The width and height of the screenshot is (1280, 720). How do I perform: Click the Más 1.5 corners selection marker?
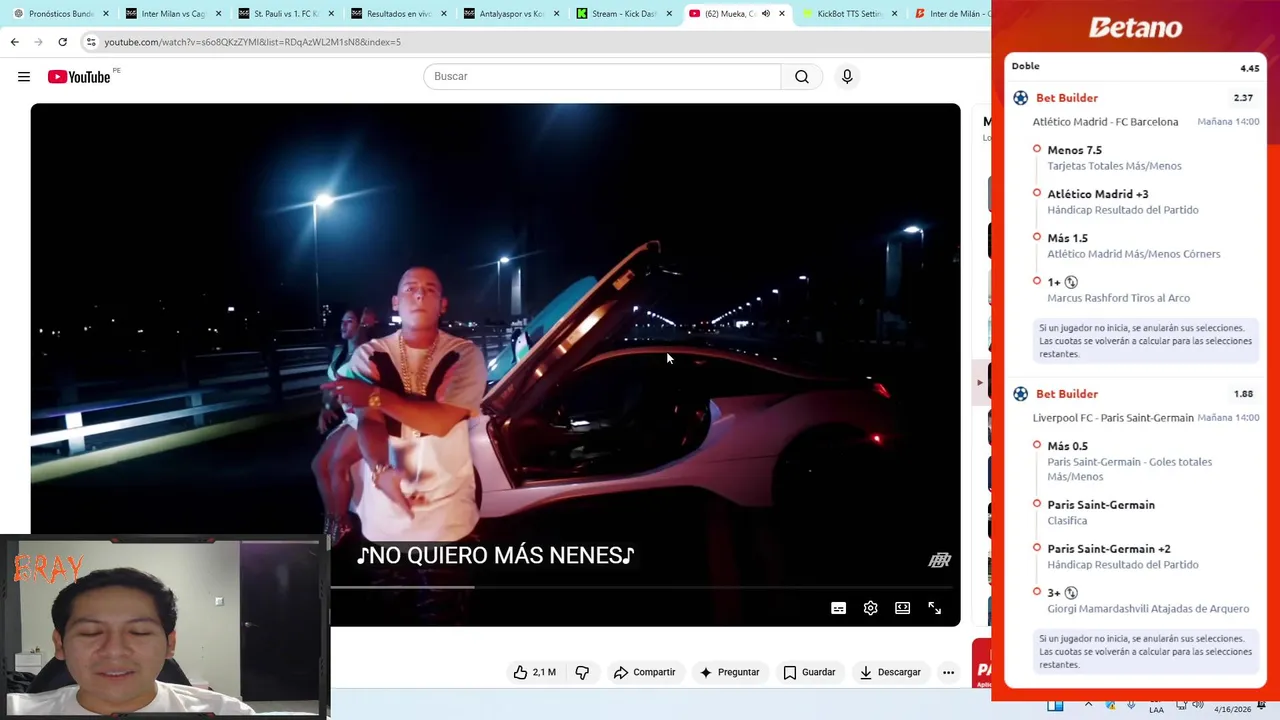pos(1037,237)
